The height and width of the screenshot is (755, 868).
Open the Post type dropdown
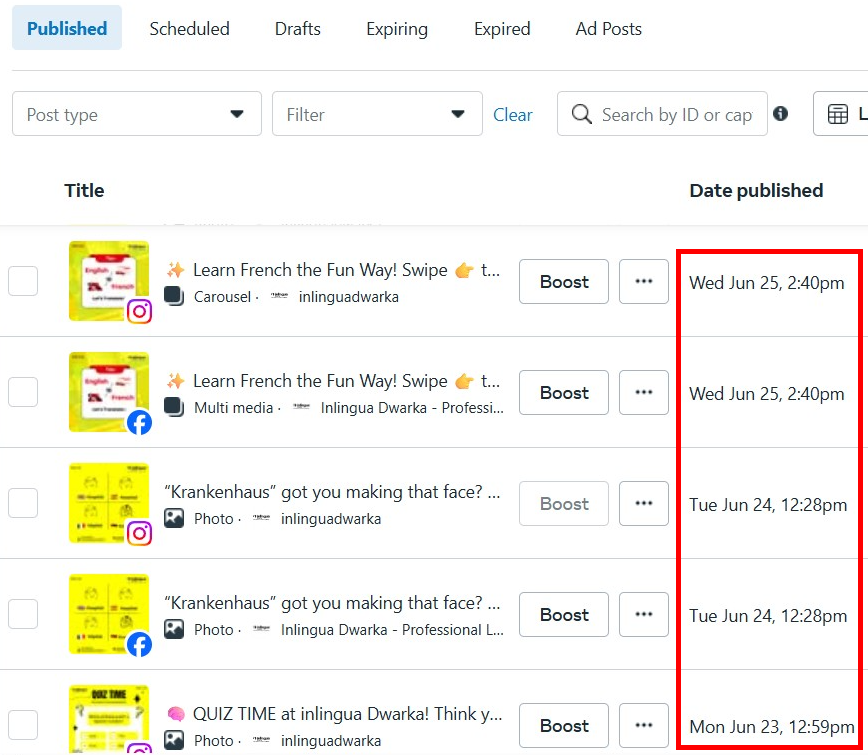click(x=137, y=114)
